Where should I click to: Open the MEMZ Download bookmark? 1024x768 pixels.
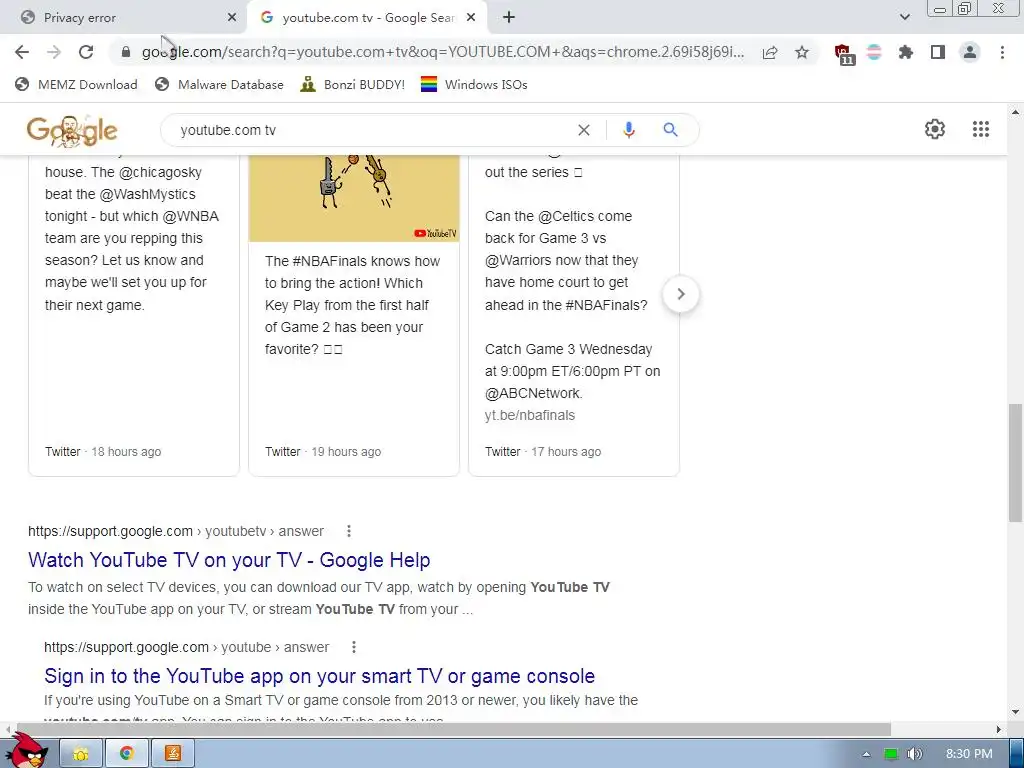coord(76,84)
